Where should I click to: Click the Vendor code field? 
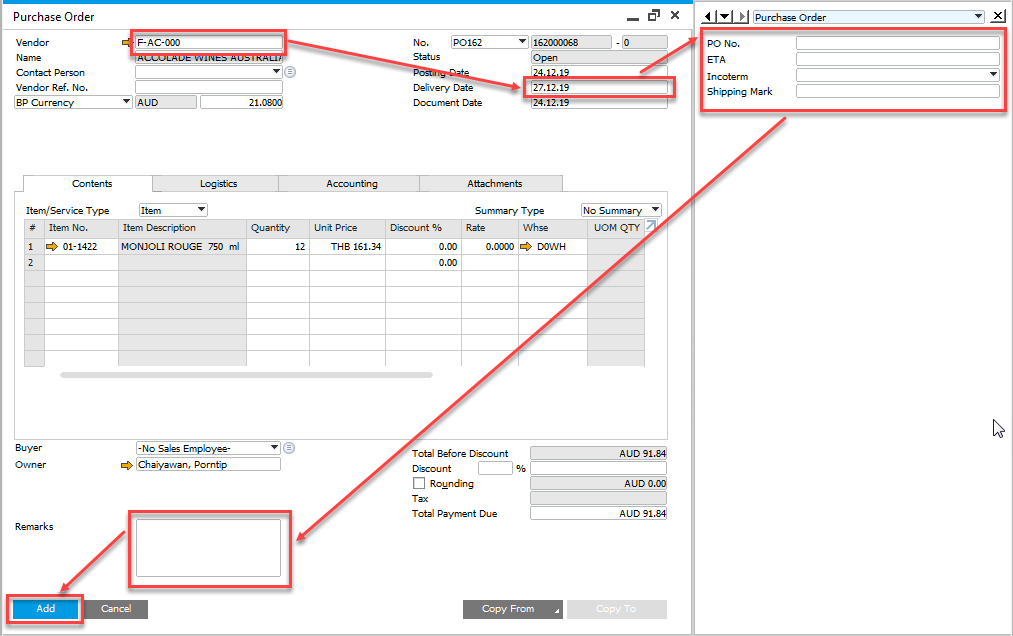click(209, 43)
